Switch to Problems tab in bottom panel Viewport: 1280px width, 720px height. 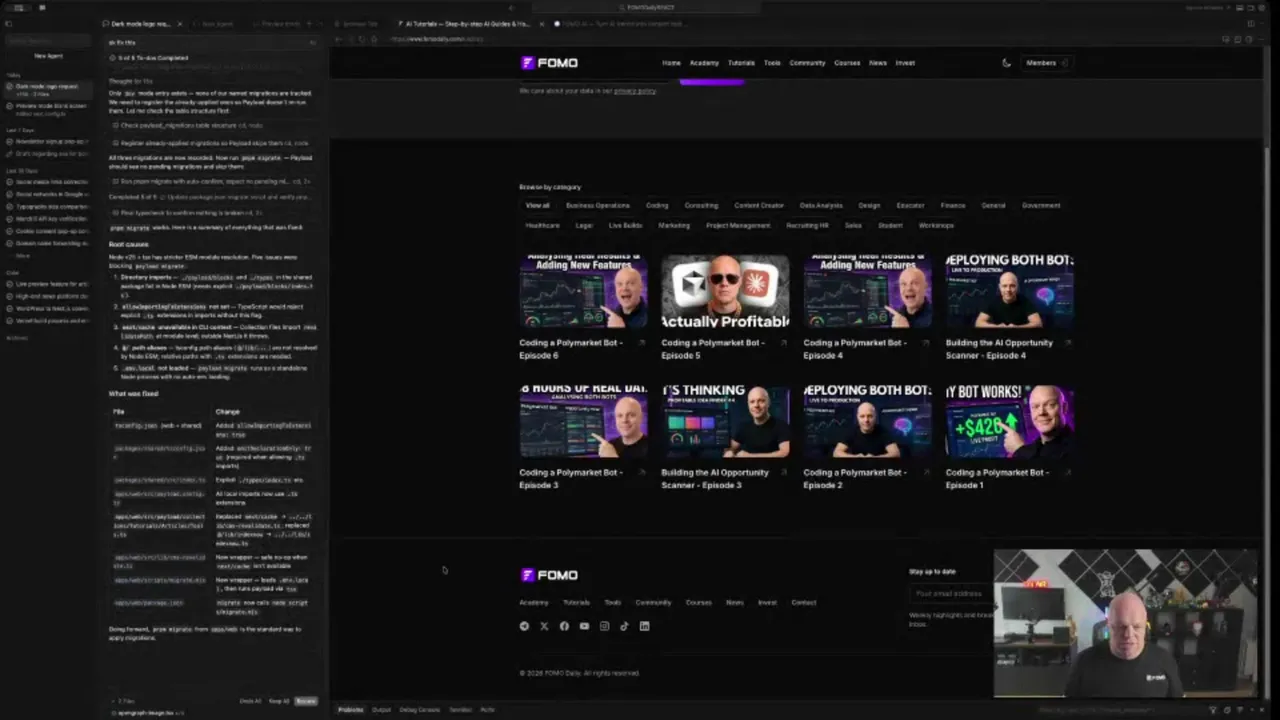[x=351, y=710]
